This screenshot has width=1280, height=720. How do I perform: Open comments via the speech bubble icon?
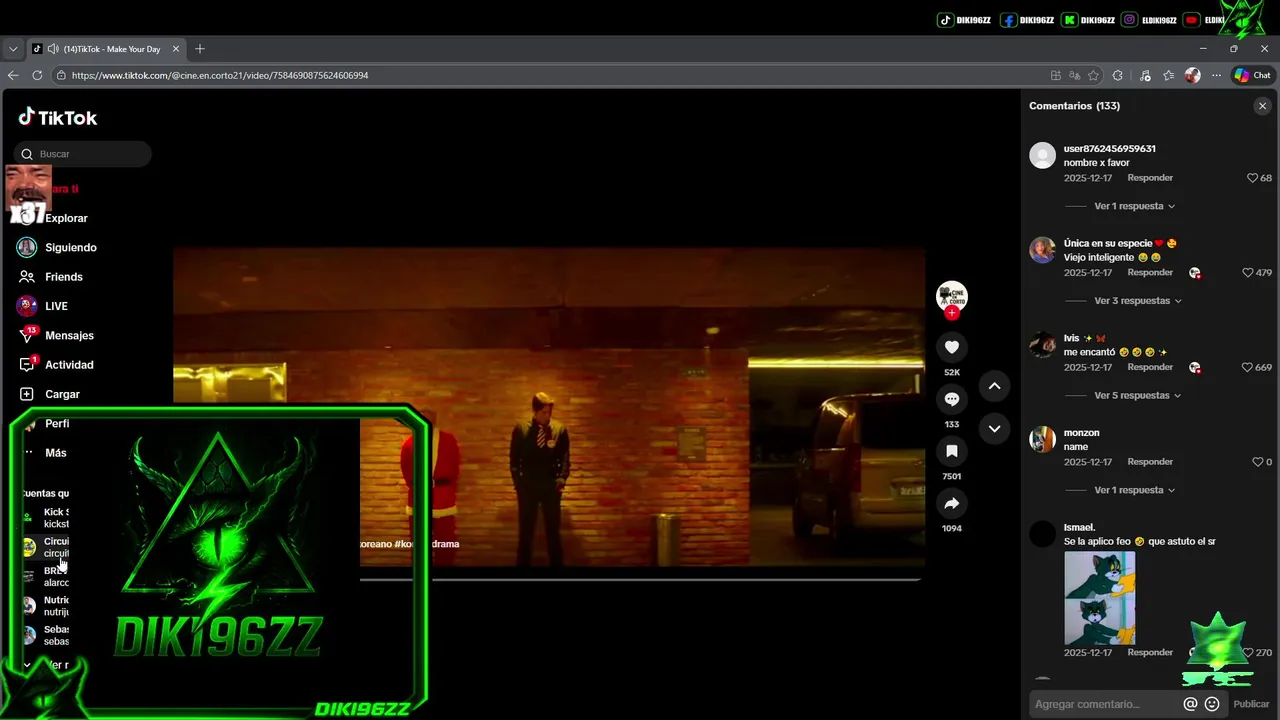[x=951, y=399]
